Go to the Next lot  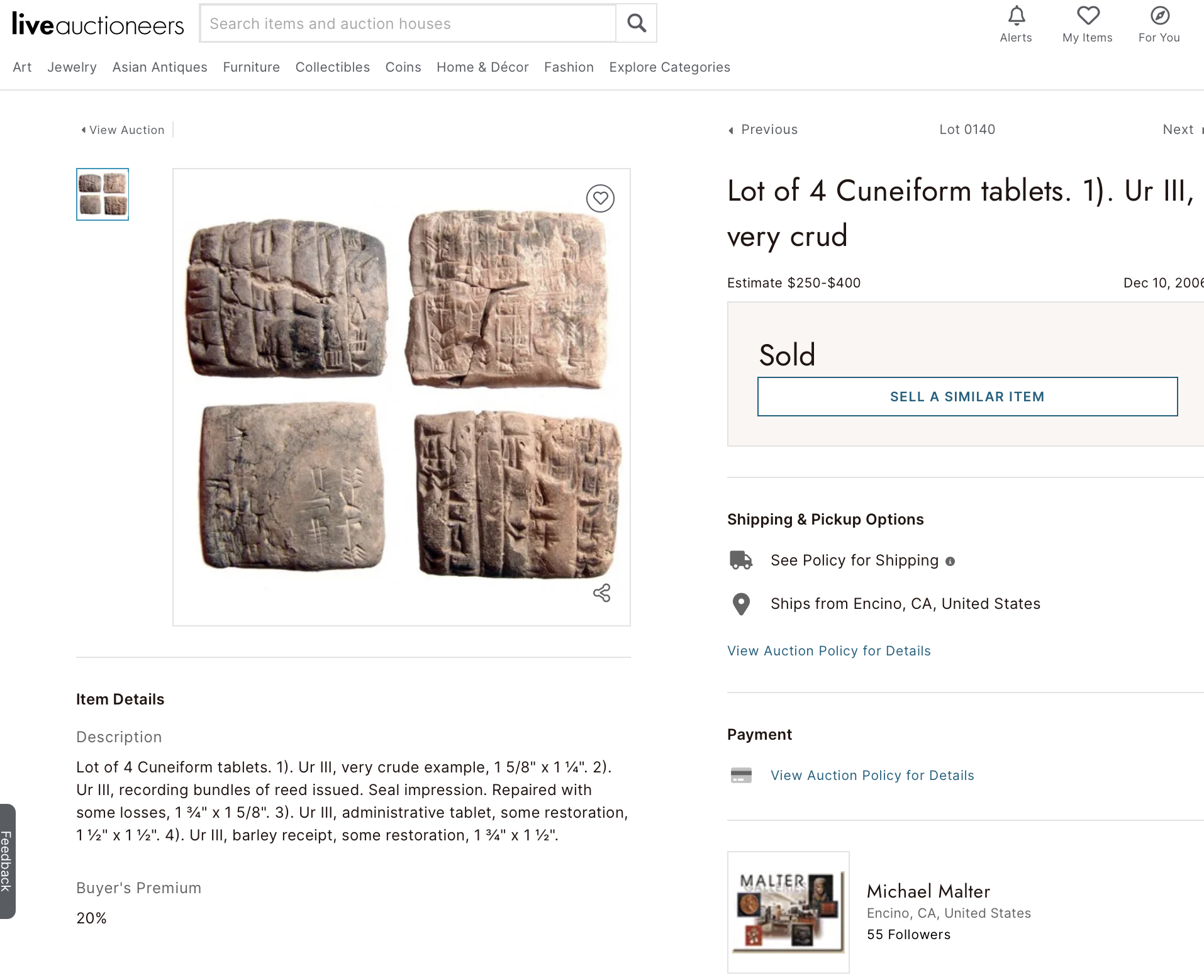[x=1179, y=130]
